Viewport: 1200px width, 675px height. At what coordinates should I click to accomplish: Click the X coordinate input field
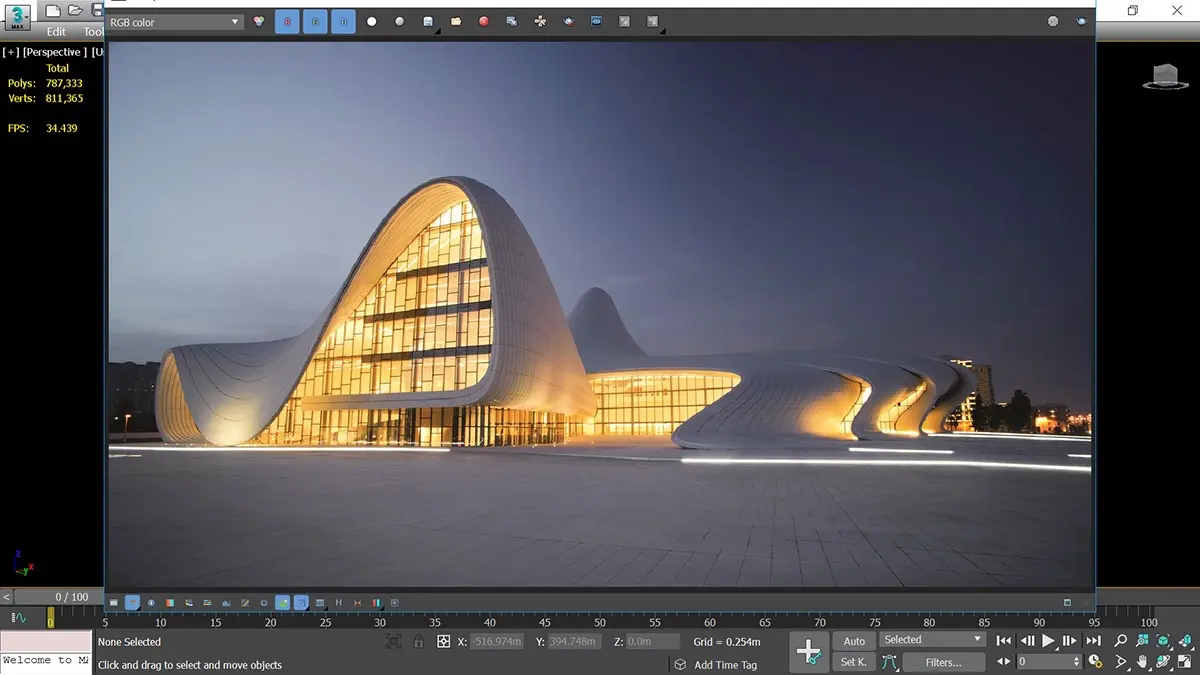[x=497, y=642]
